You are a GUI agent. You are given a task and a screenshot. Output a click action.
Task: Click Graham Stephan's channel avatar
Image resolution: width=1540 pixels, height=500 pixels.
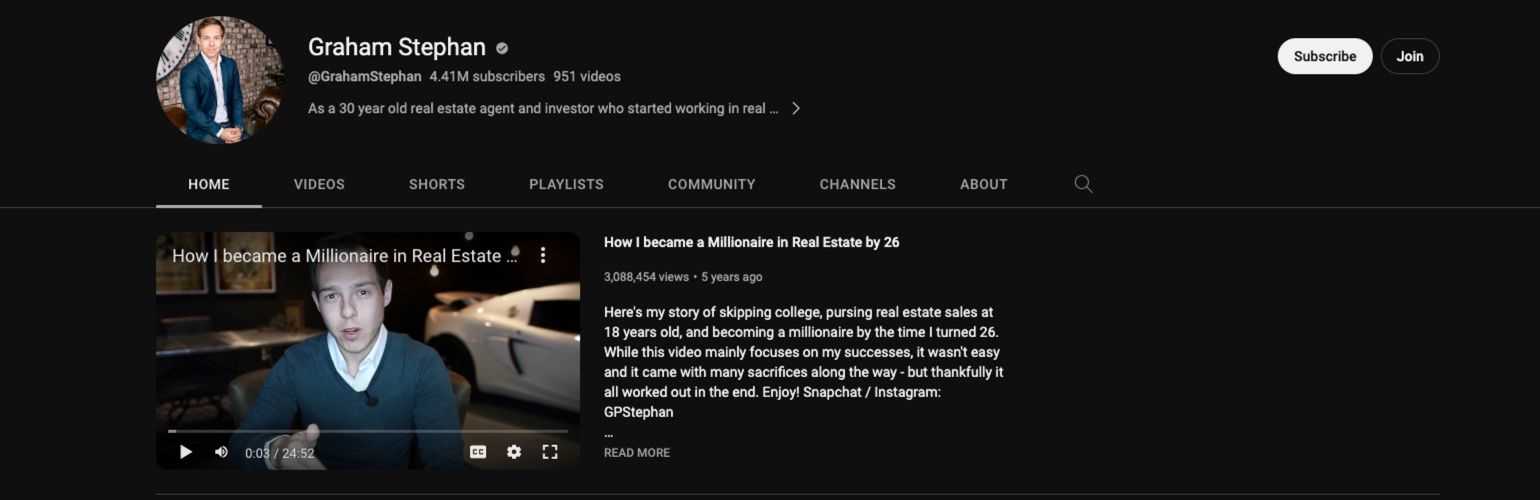click(220, 80)
